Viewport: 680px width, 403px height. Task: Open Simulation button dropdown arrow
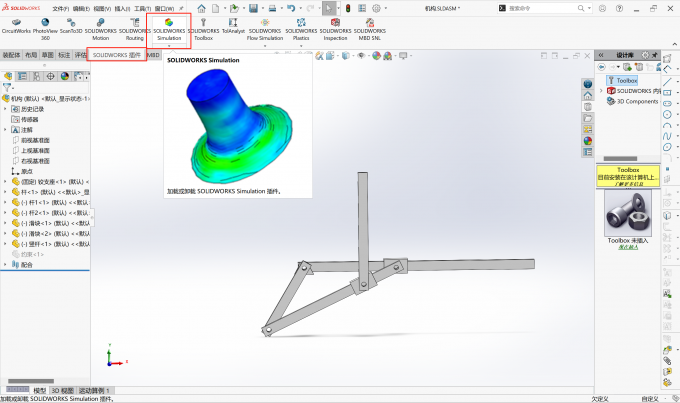(x=169, y=46)
